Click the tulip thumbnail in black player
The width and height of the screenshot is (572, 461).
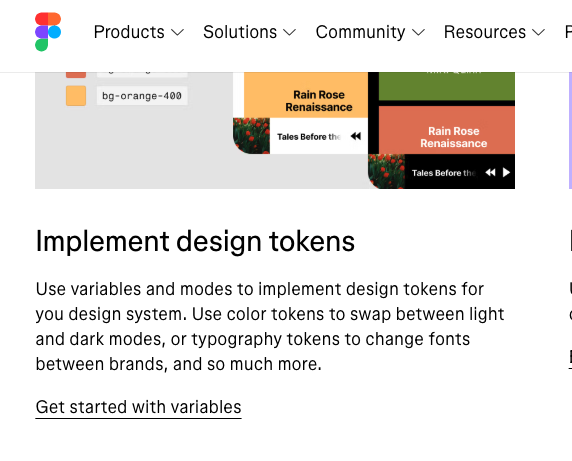click(x=386, y=171)
